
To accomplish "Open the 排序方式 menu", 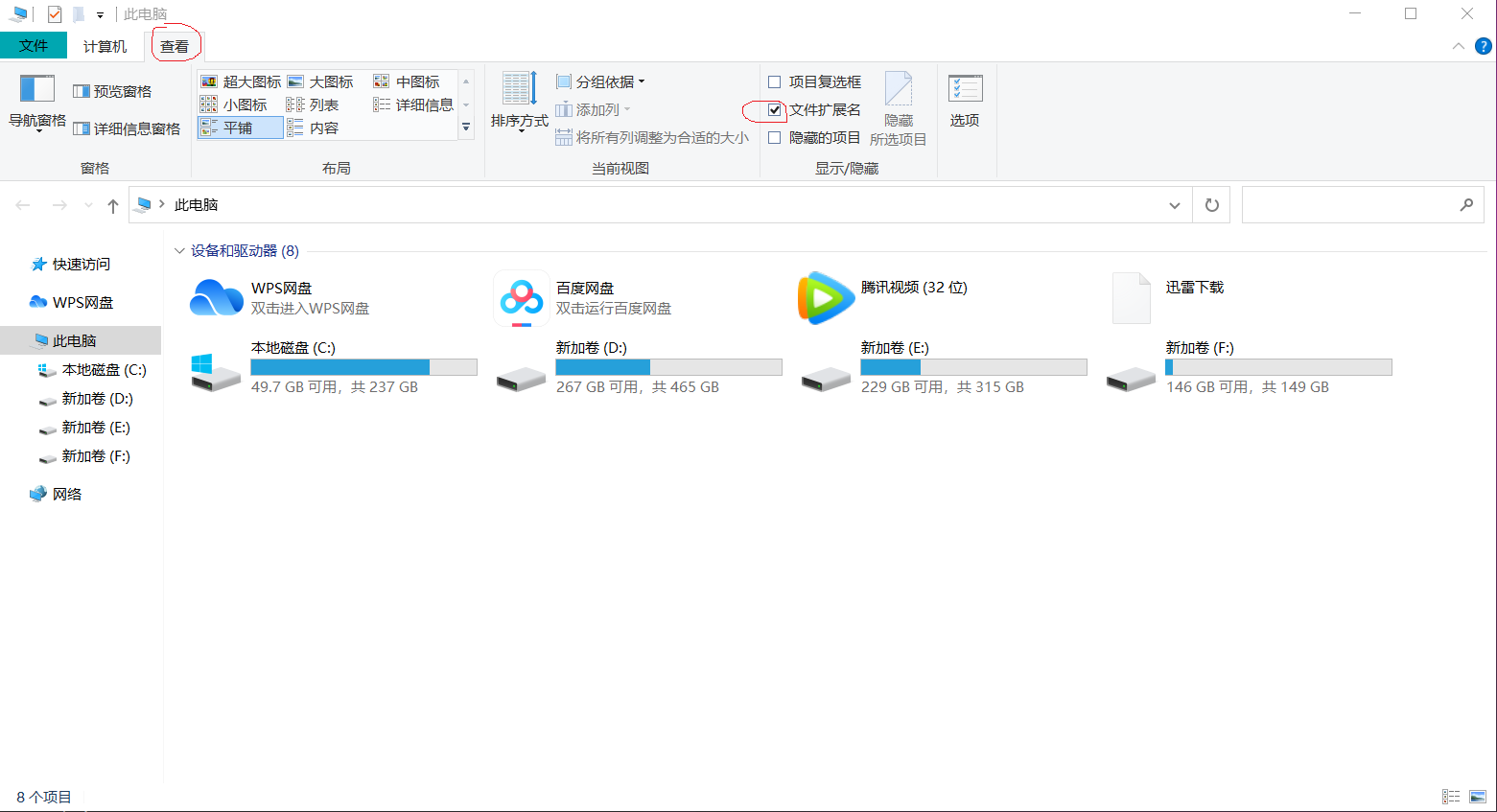I will click(x=519, y=102).
